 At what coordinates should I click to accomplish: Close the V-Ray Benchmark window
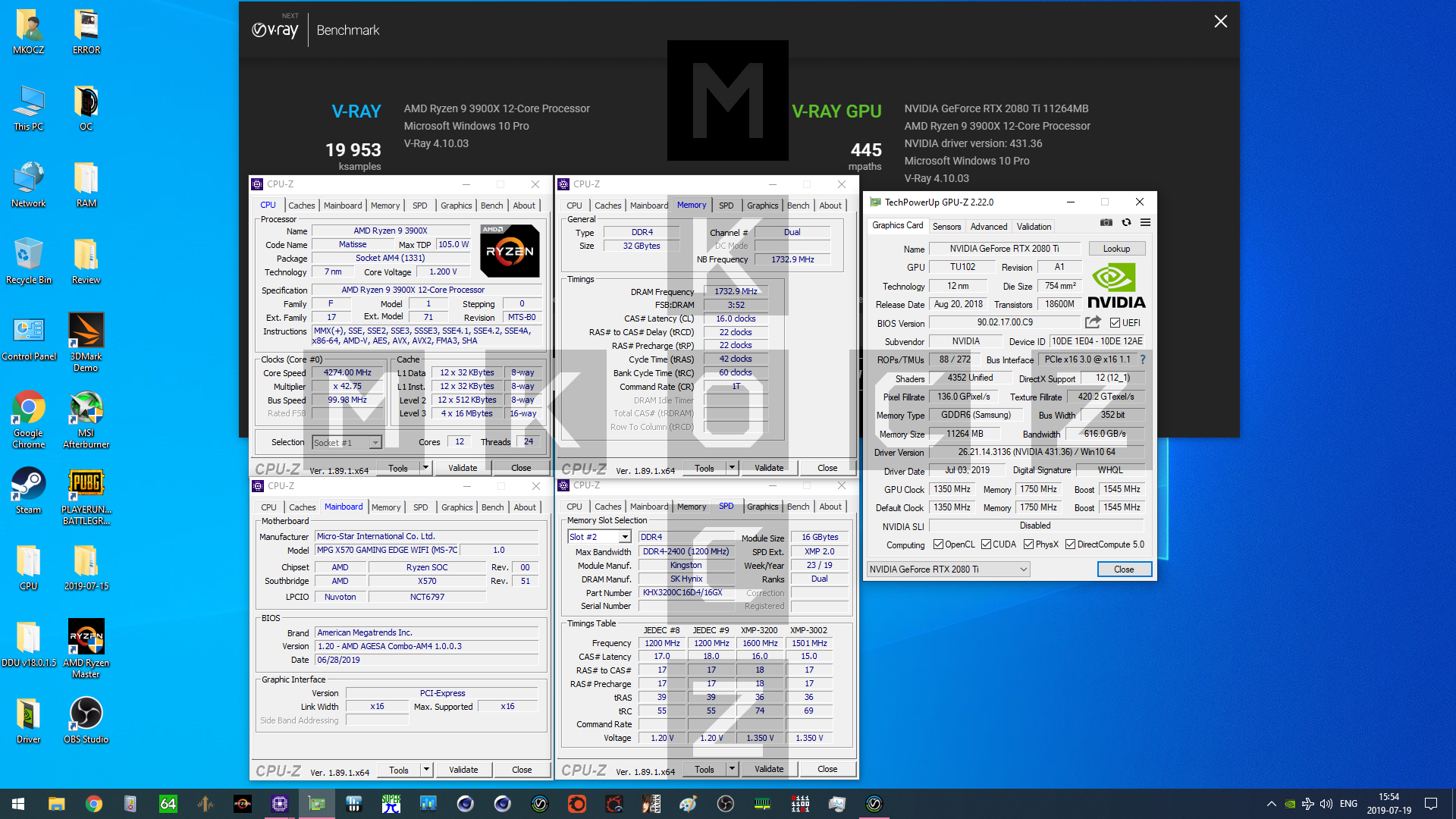tap(1220, 21)
